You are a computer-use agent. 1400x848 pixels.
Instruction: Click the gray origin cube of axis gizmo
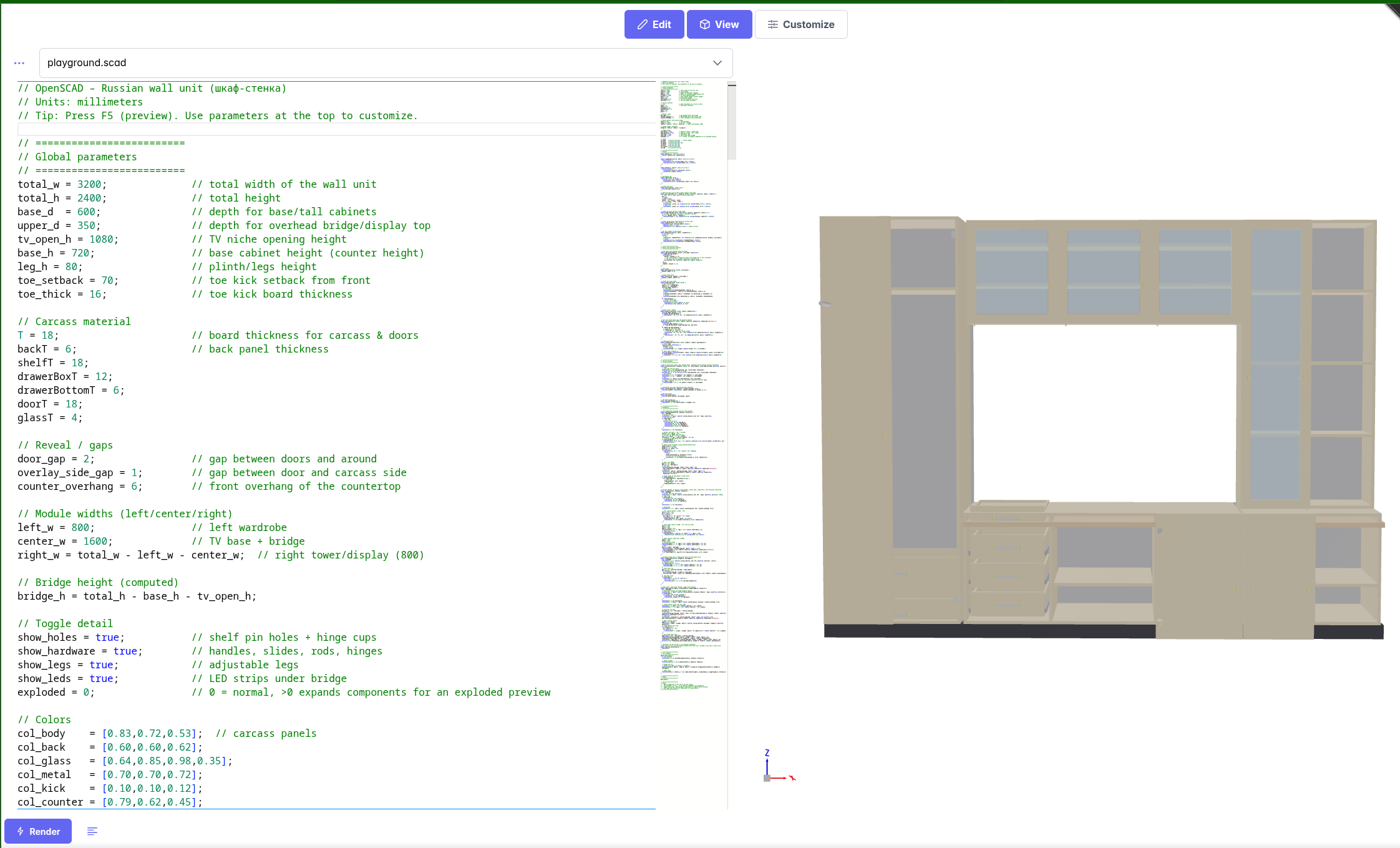pyautogui.click(x=767, y=778)
